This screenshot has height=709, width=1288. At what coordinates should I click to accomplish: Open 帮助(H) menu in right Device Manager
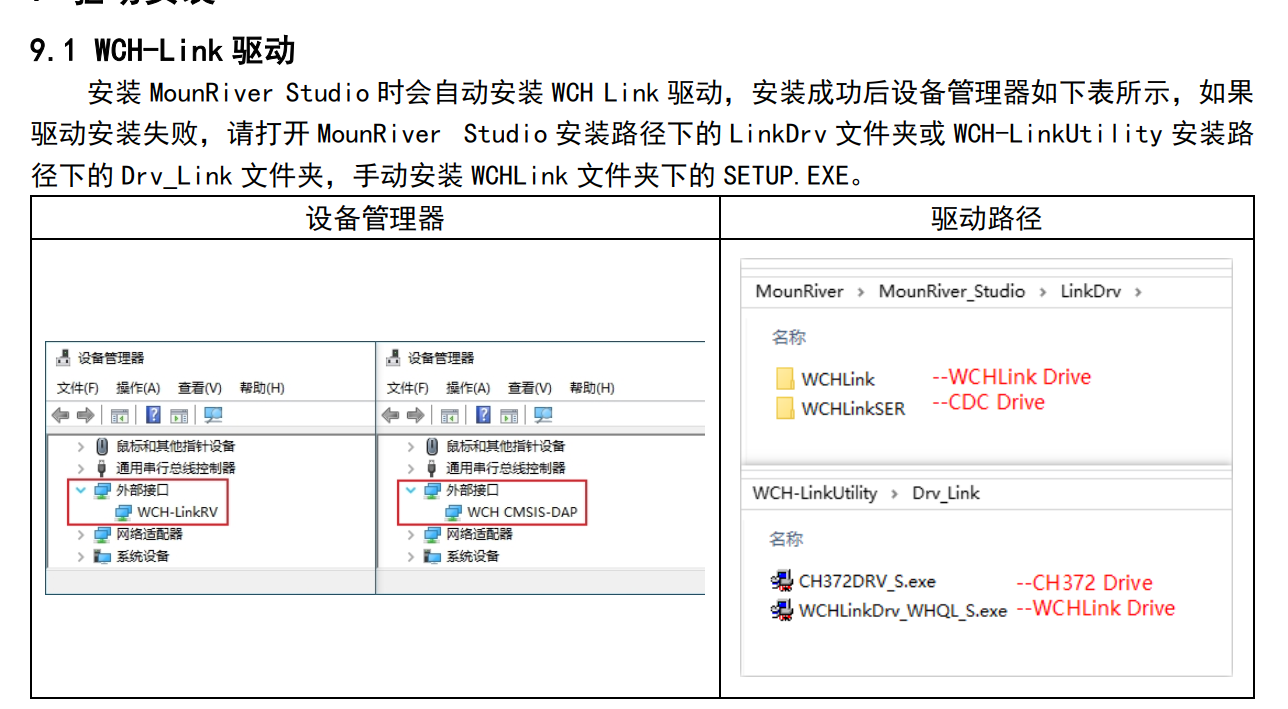pyautogui.click(x=592, y=388)
